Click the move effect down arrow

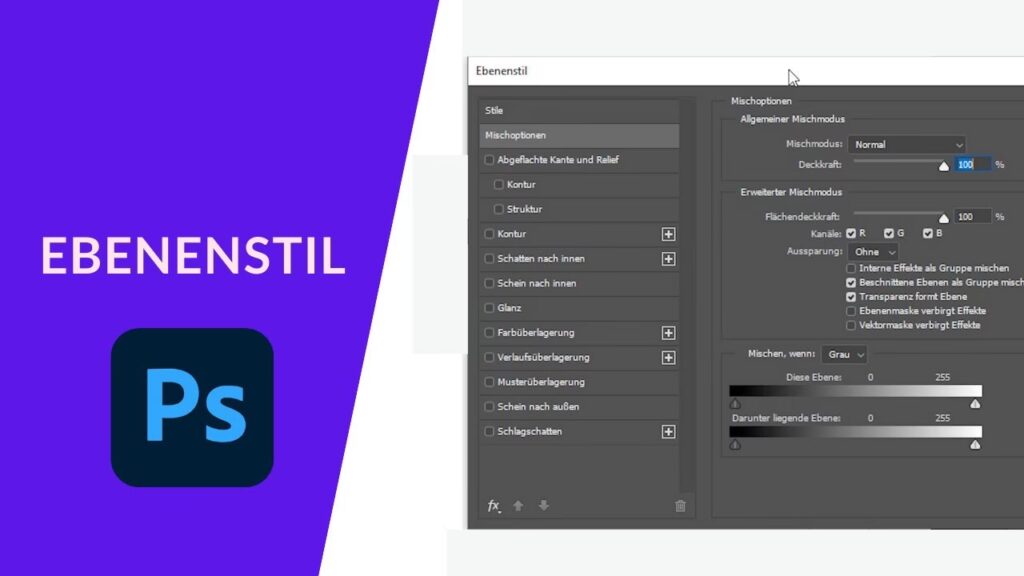pos(543,506)
